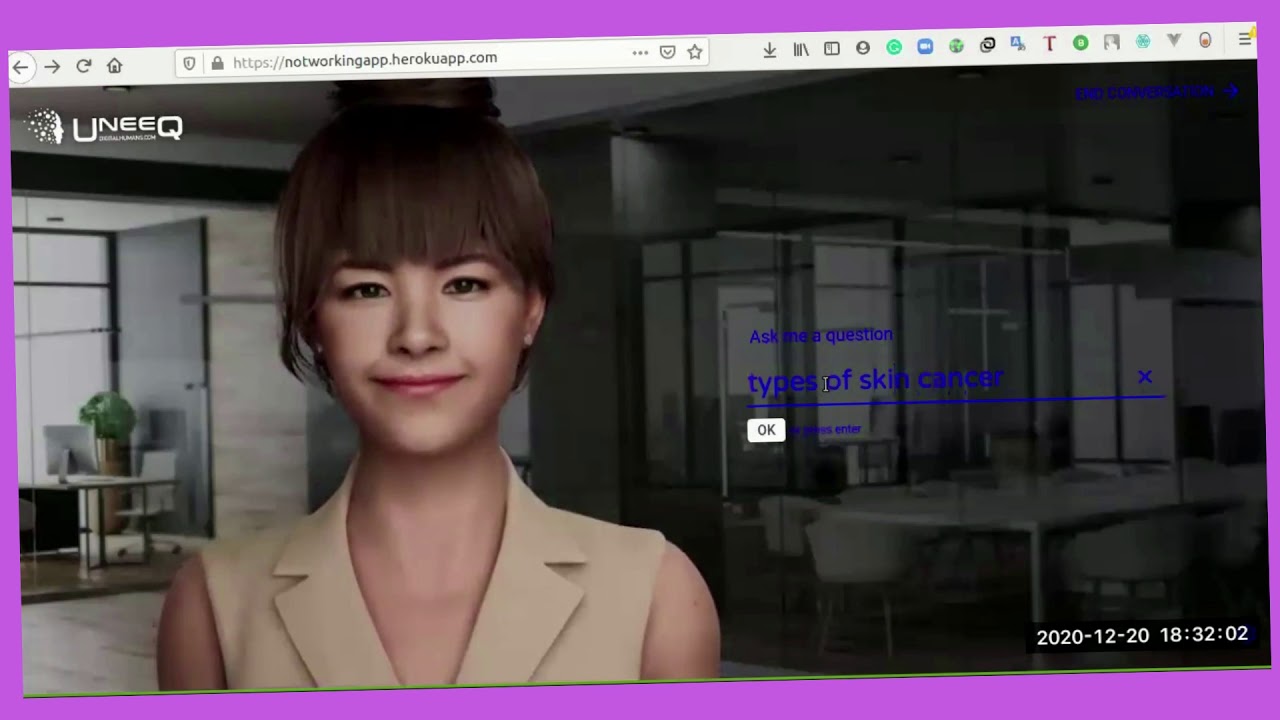The height and width of the screenshot is (720, 1280).
Task: Submit the question with OK button
Action: (766, 430)
